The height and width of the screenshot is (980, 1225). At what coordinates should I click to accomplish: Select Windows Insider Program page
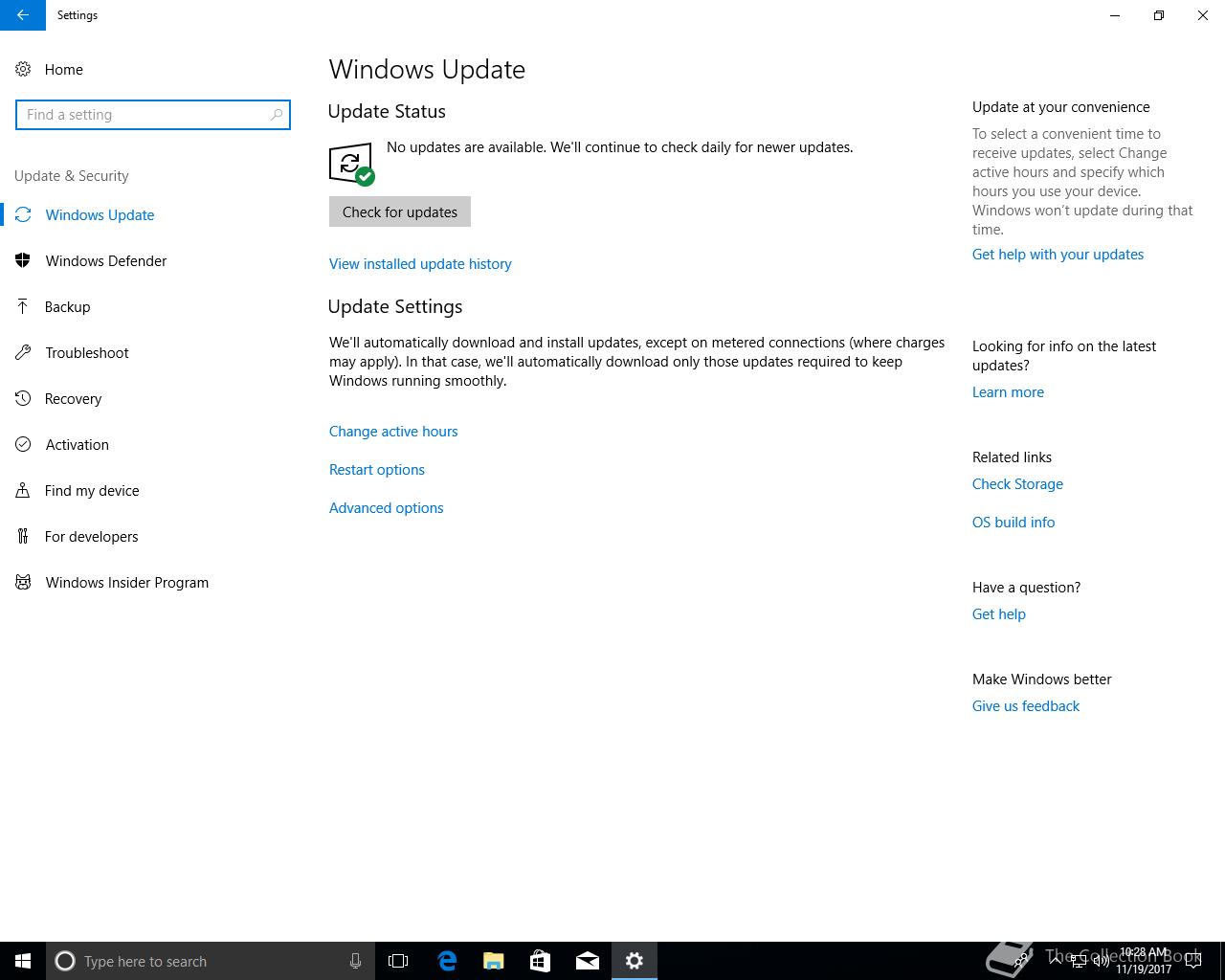point(126,582)
